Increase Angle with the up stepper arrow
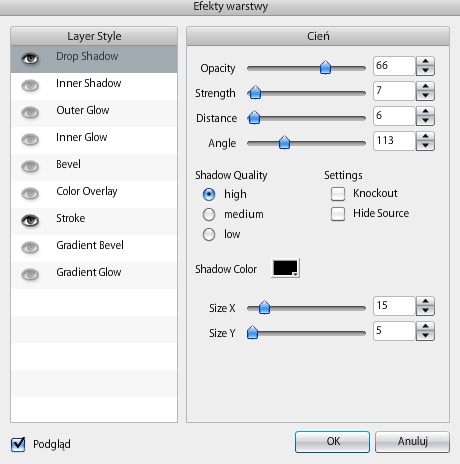Viewport: 460px width, 464px height. coord(425,136)
